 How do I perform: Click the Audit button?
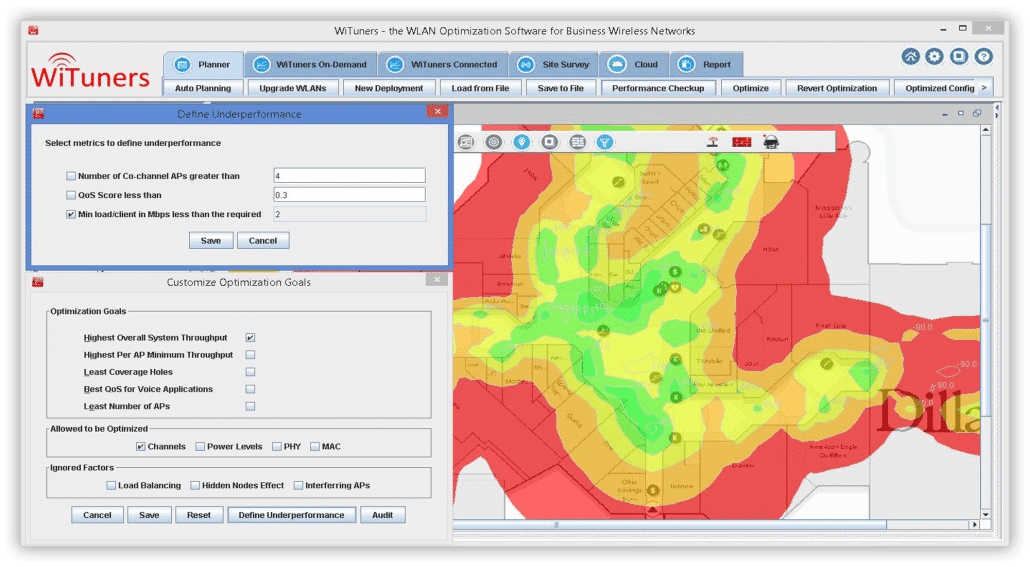[382, 515]
